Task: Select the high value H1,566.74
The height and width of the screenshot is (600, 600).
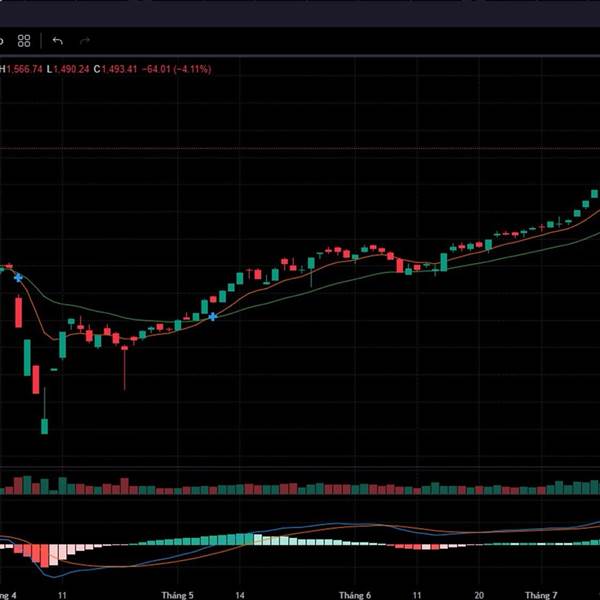Action: (x=21, y=69)
